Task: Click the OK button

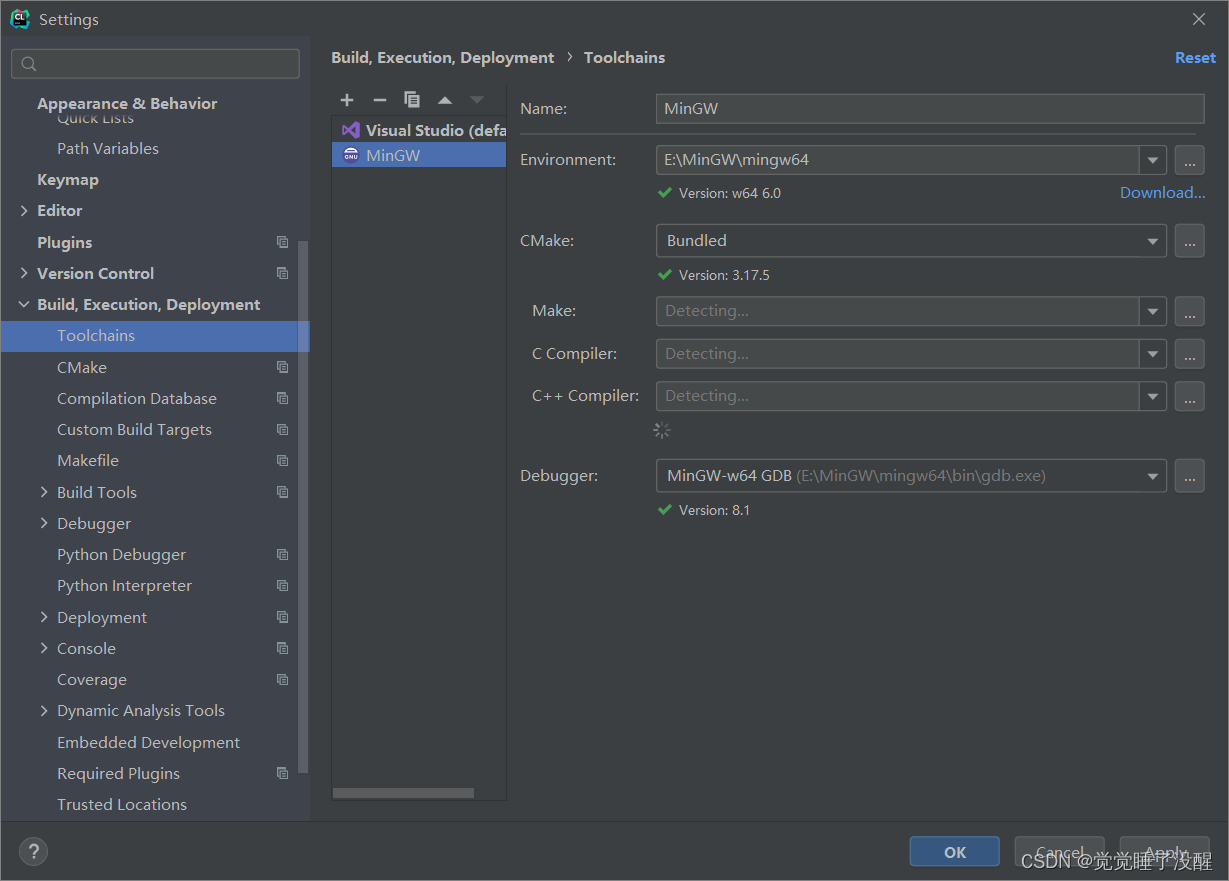Action: [x=954, y=852]
